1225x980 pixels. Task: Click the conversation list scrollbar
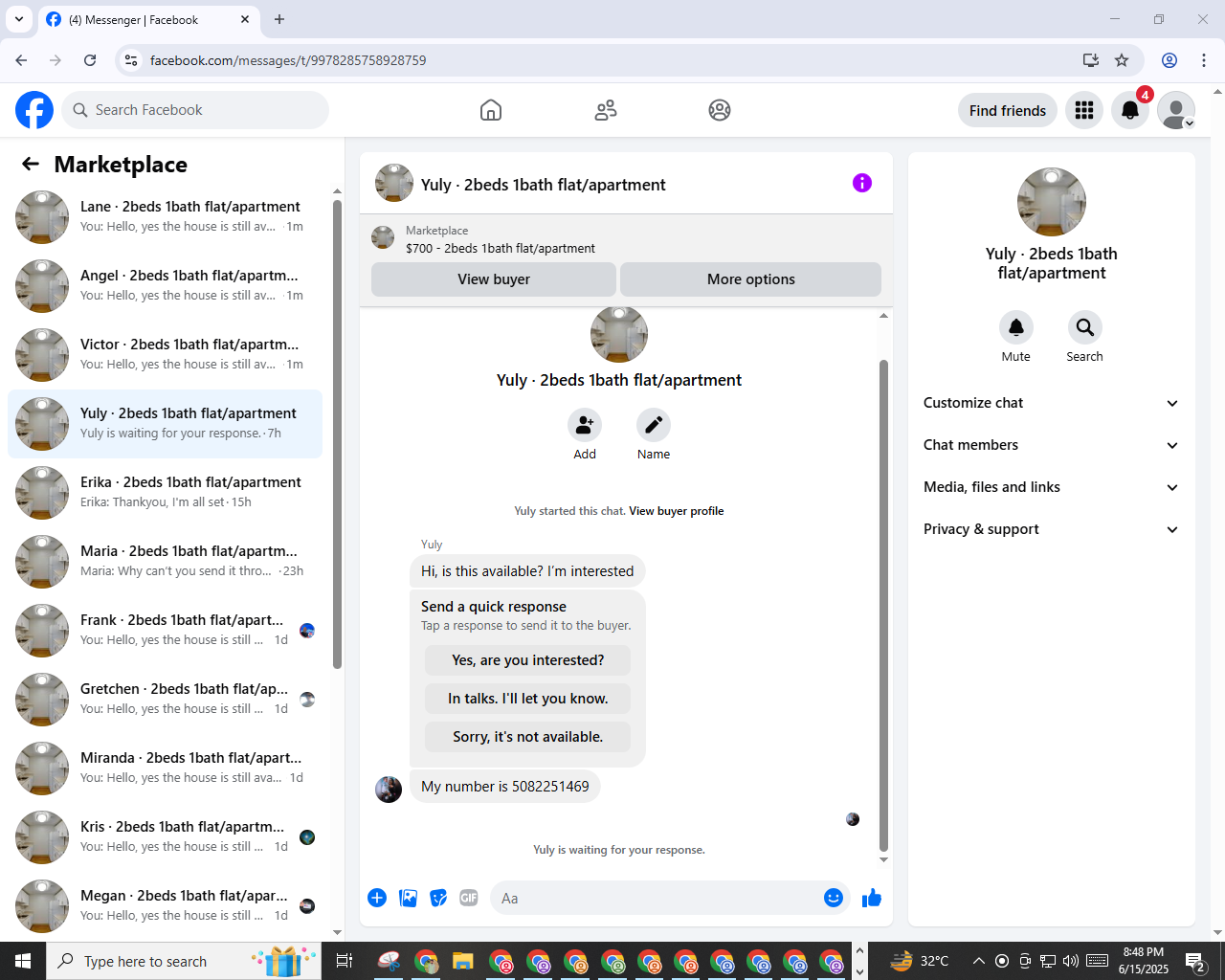[337, 434]
